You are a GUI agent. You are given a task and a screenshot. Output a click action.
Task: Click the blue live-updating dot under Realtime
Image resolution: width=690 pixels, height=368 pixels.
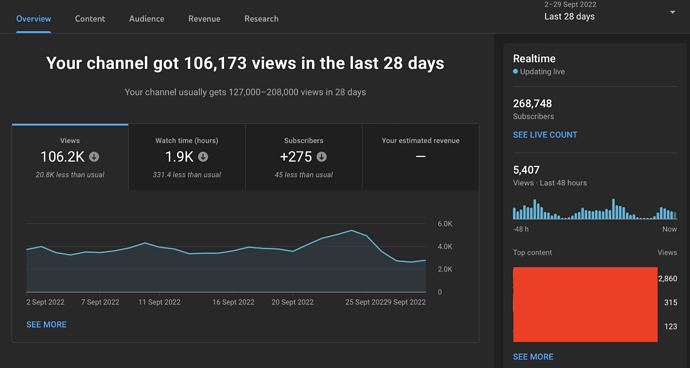coord(515,72)
